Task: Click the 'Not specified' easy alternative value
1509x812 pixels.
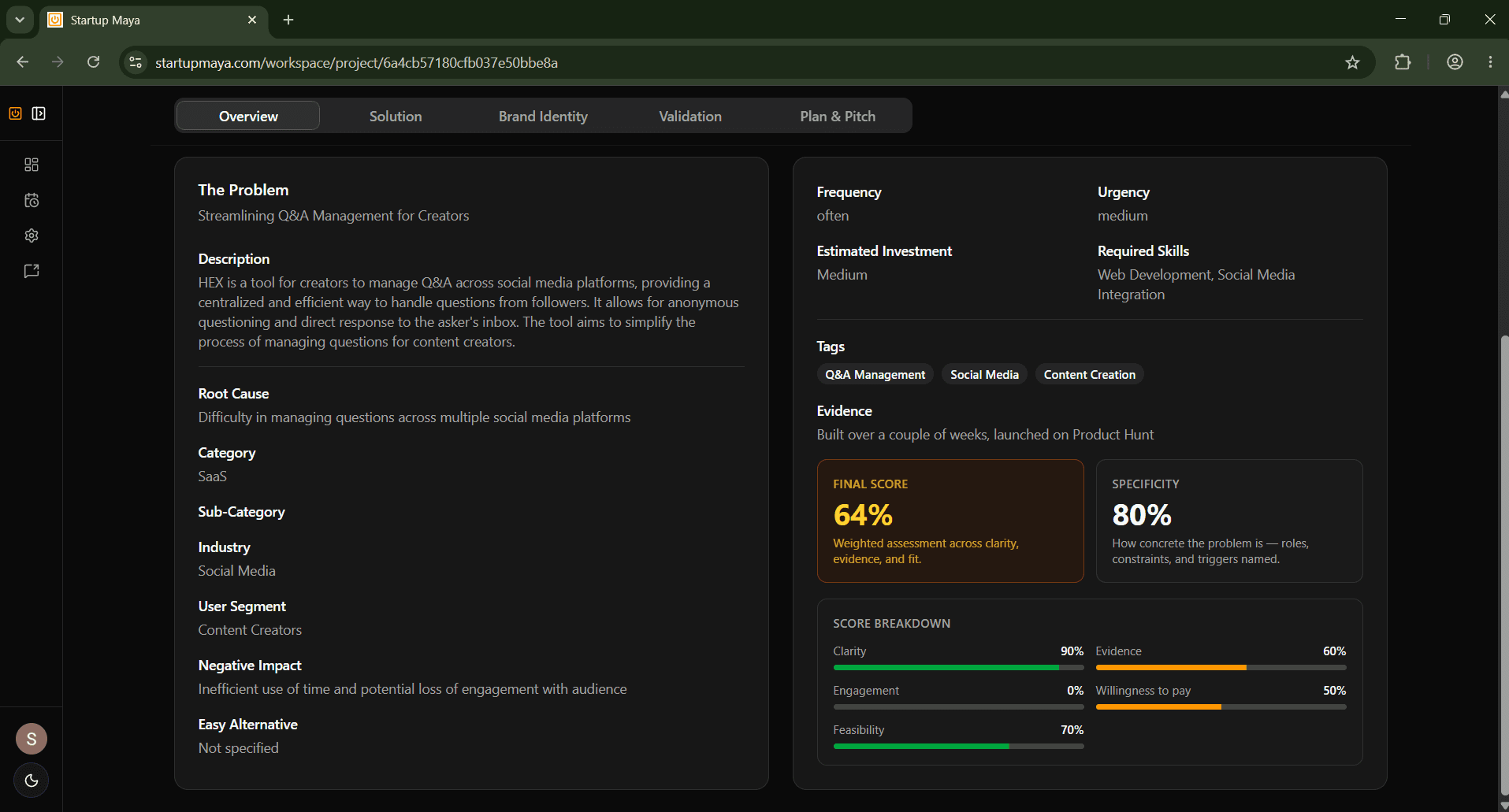Action: (238, 748)
